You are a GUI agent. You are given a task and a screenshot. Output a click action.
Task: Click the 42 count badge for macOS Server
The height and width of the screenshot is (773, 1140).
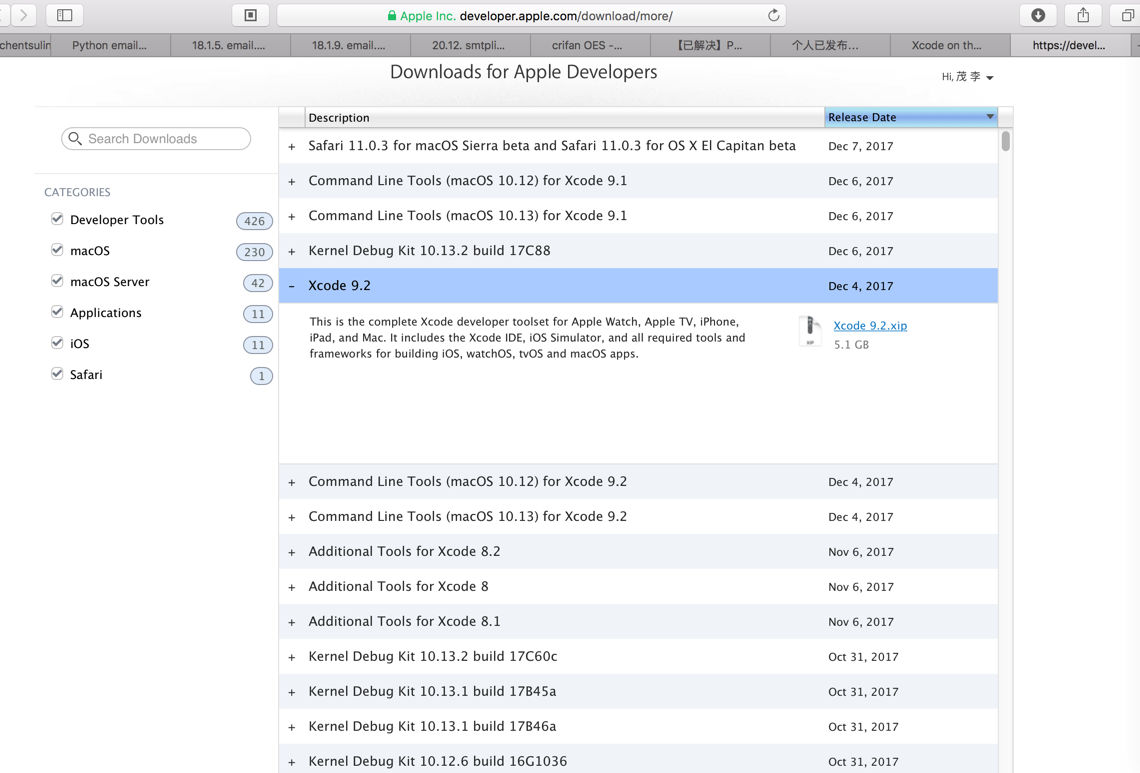coord(258,283)
